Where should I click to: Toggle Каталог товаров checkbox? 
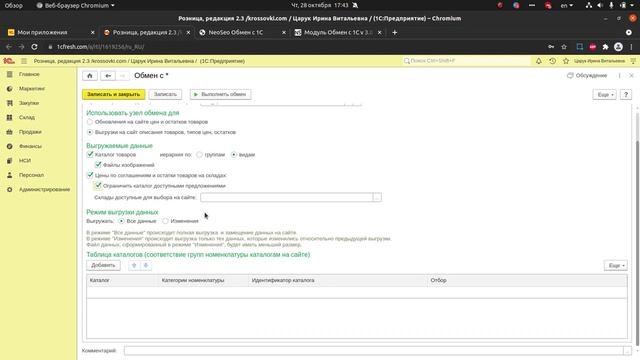click(90, 154)
